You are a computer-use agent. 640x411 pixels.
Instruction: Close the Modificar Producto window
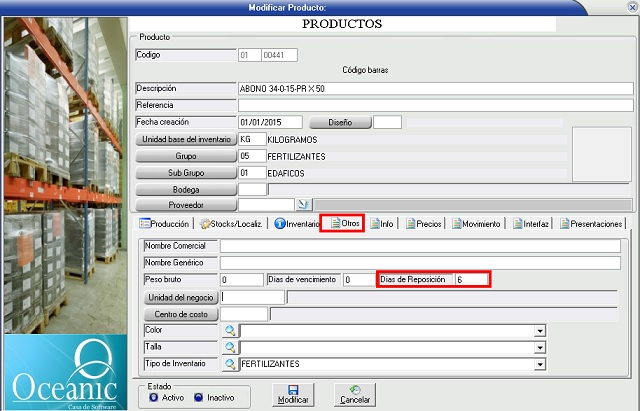pyautogui.click(x=630, y=7)
